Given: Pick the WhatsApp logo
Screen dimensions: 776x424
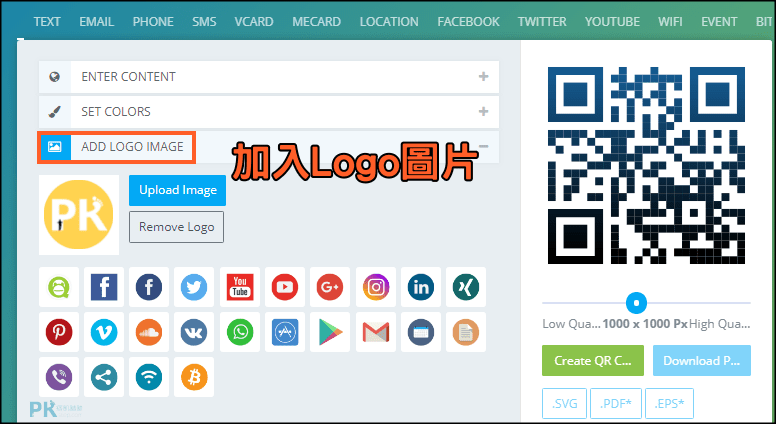Looking at the screenshot, I should (240, 332).
